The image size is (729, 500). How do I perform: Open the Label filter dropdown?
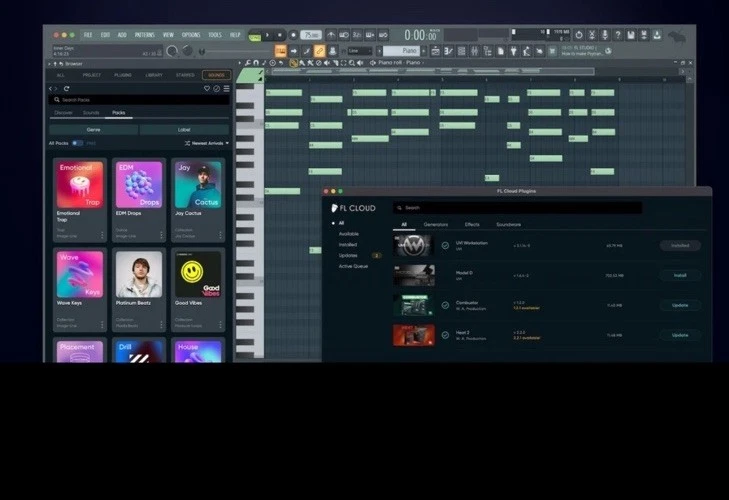click(x=184, y=130)
